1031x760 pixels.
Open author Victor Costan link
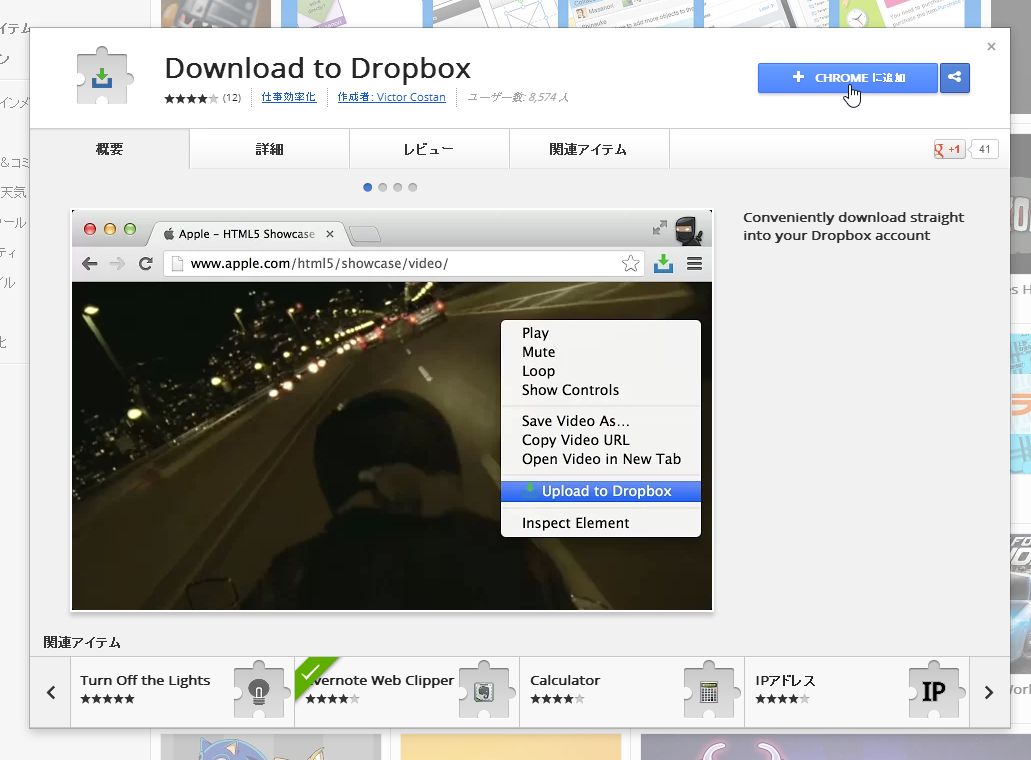point(391,97)
